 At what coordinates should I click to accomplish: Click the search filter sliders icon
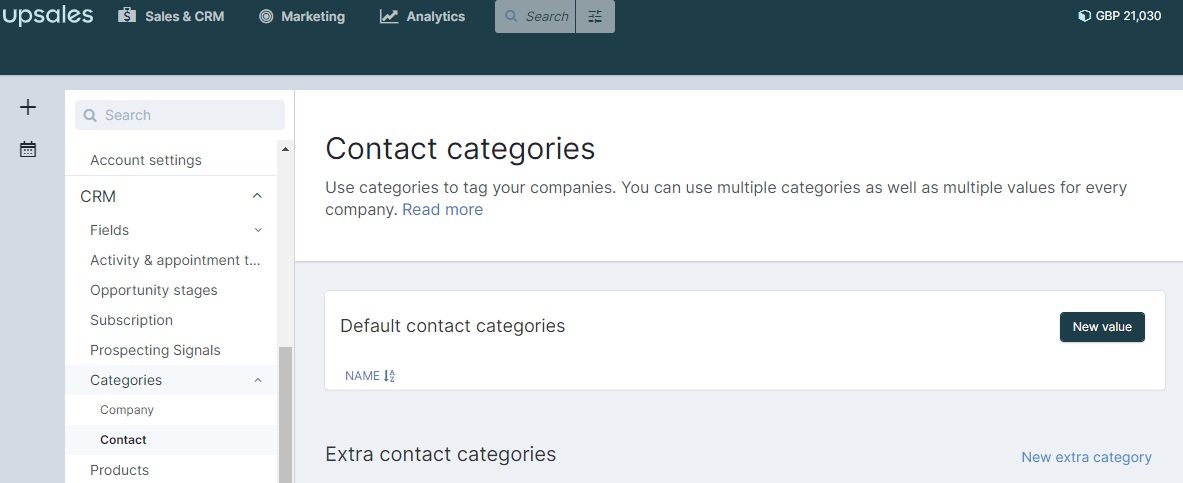595,17
